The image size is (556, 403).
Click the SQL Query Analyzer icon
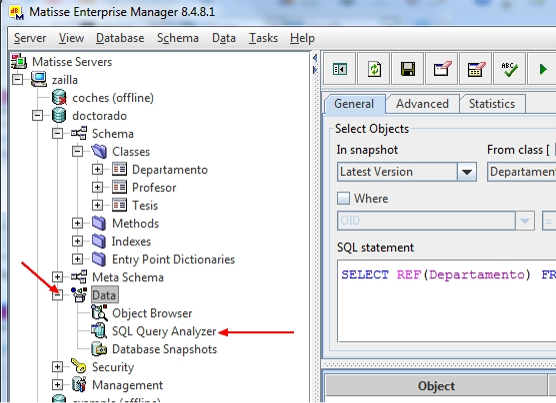99,331
